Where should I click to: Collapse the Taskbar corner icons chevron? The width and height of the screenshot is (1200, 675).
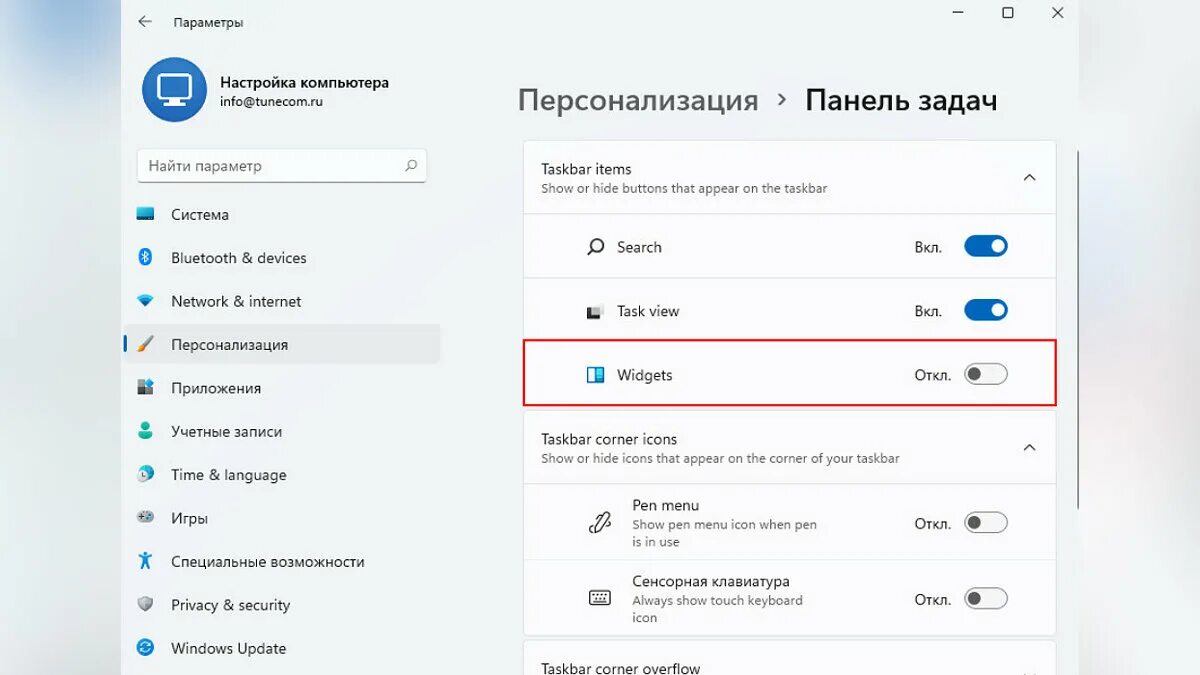pos(1029,447)
